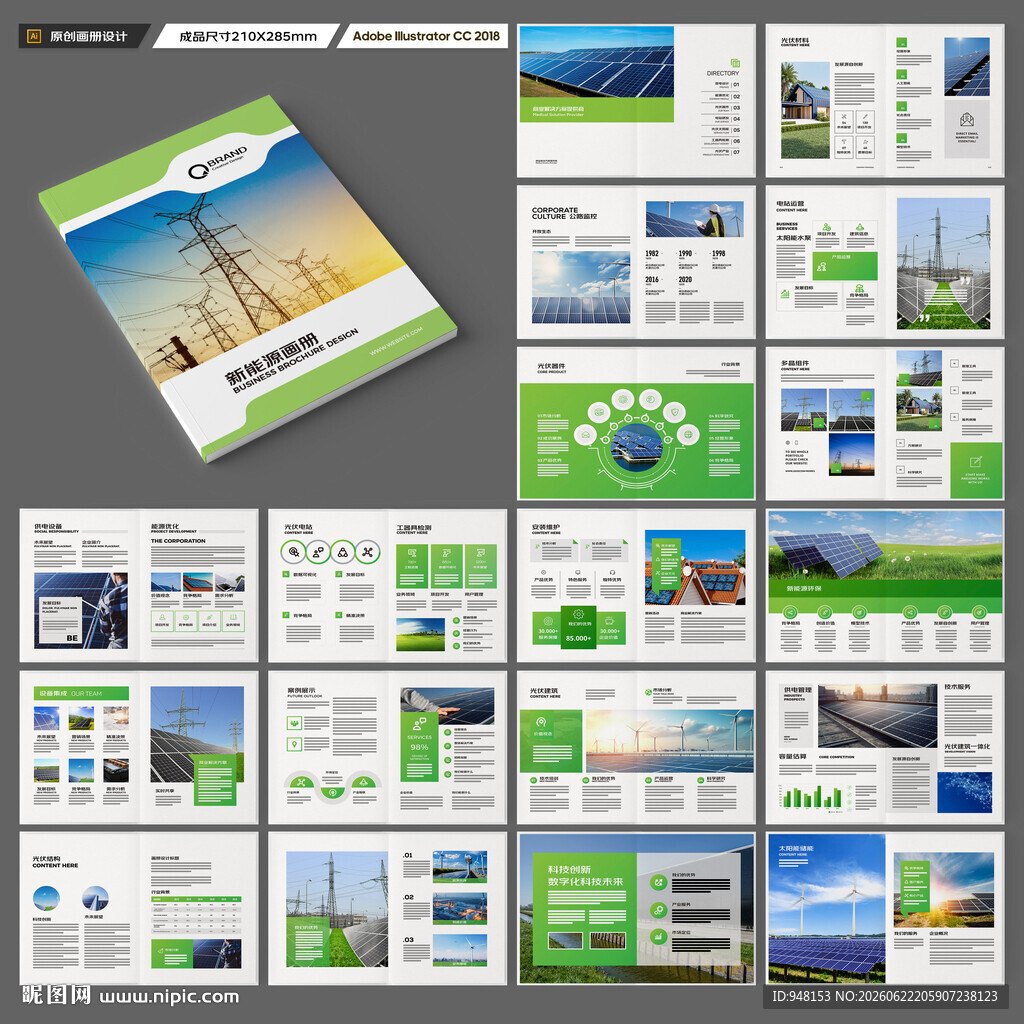This screenshot has height=1024, width=1024.
Task: Click the 新能源环保 green band title
Action: point(804,588)
